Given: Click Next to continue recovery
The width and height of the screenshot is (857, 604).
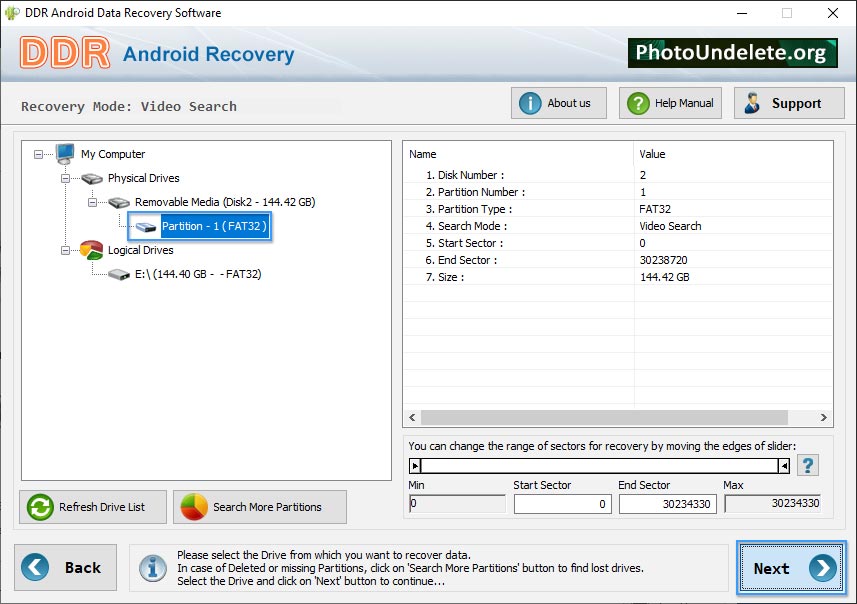Looking at the screenshot, I should (x=791, y=568).
